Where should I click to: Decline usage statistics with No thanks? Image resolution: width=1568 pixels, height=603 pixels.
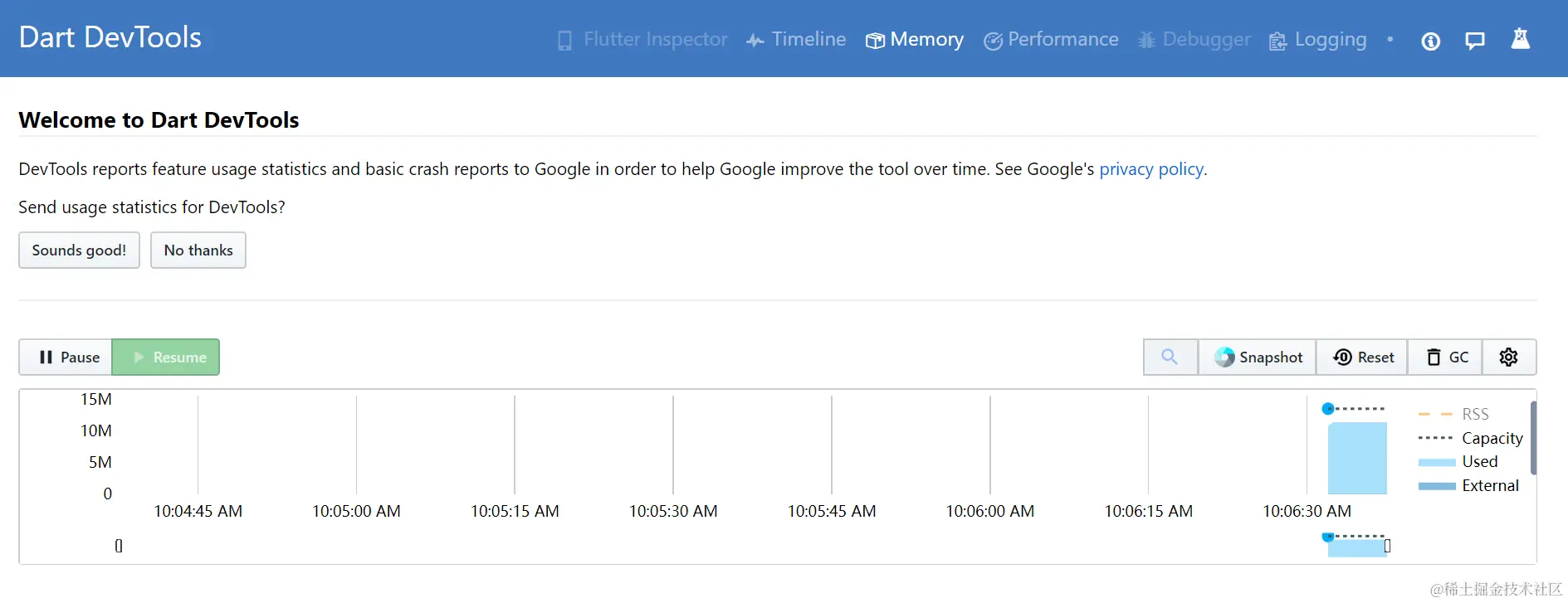point(198,250)
